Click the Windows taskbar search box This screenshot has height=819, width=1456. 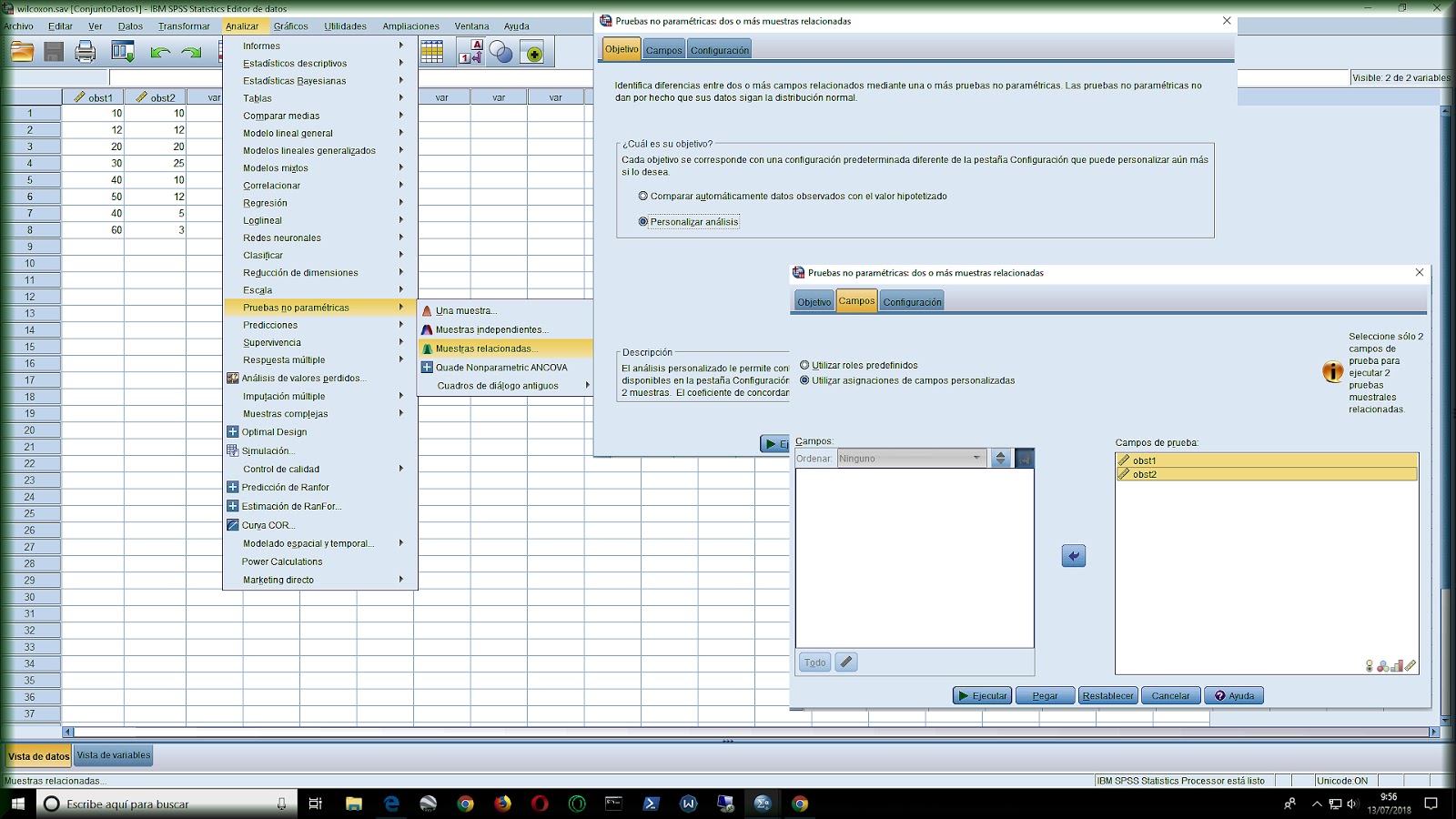point(165,804)
